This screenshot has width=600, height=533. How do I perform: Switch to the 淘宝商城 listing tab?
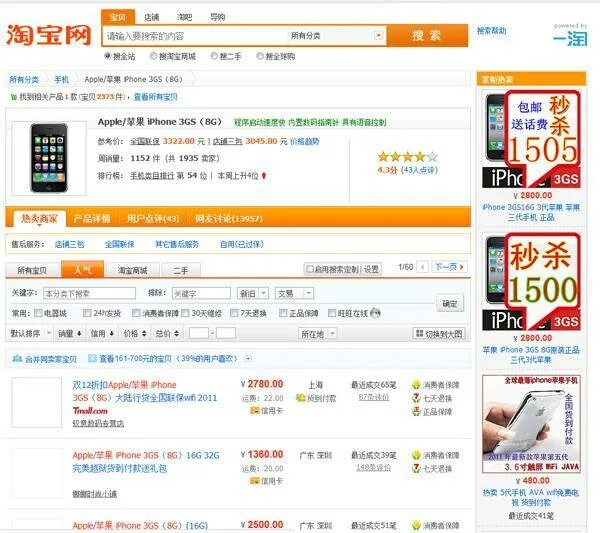132,270
